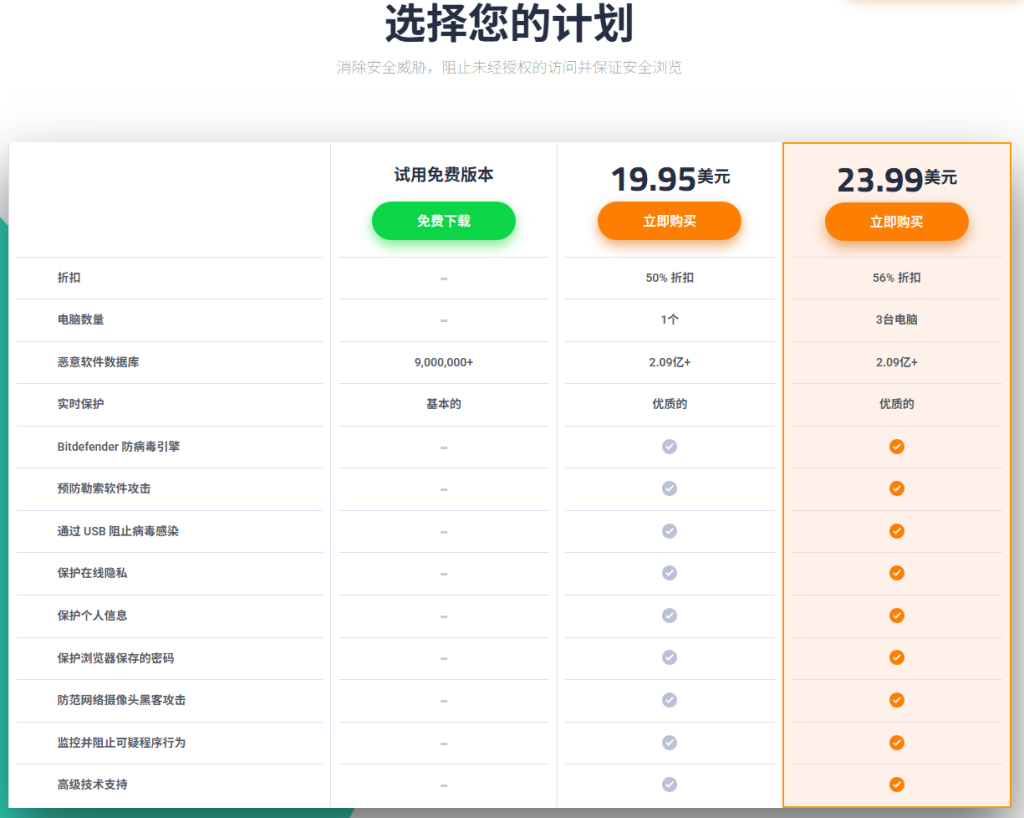Viewport: 1024px width, 818px height.
Task: Click the 50% 折扣 cell
Action: coord(668,278)
